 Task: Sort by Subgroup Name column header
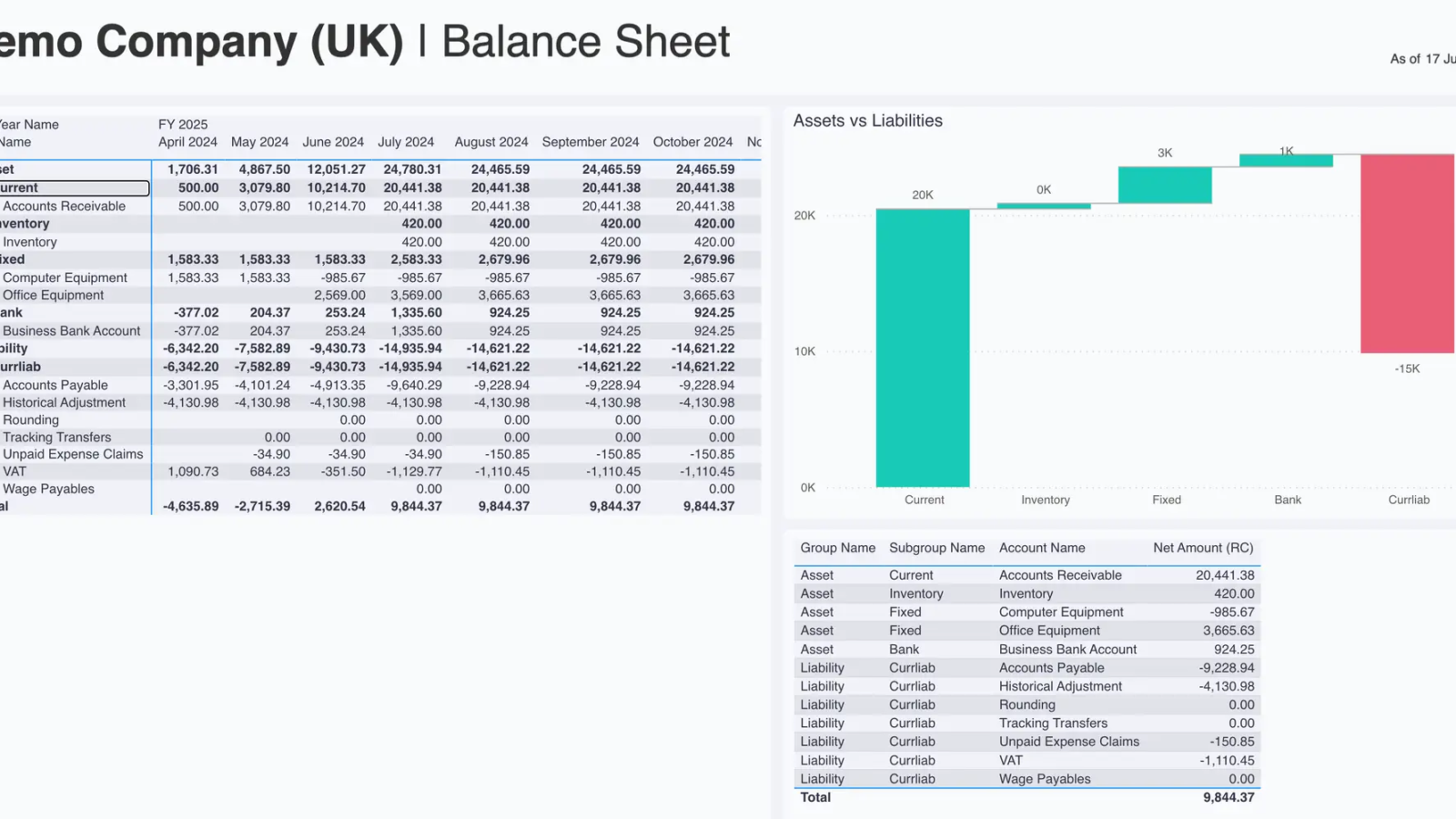pos(936,548)
